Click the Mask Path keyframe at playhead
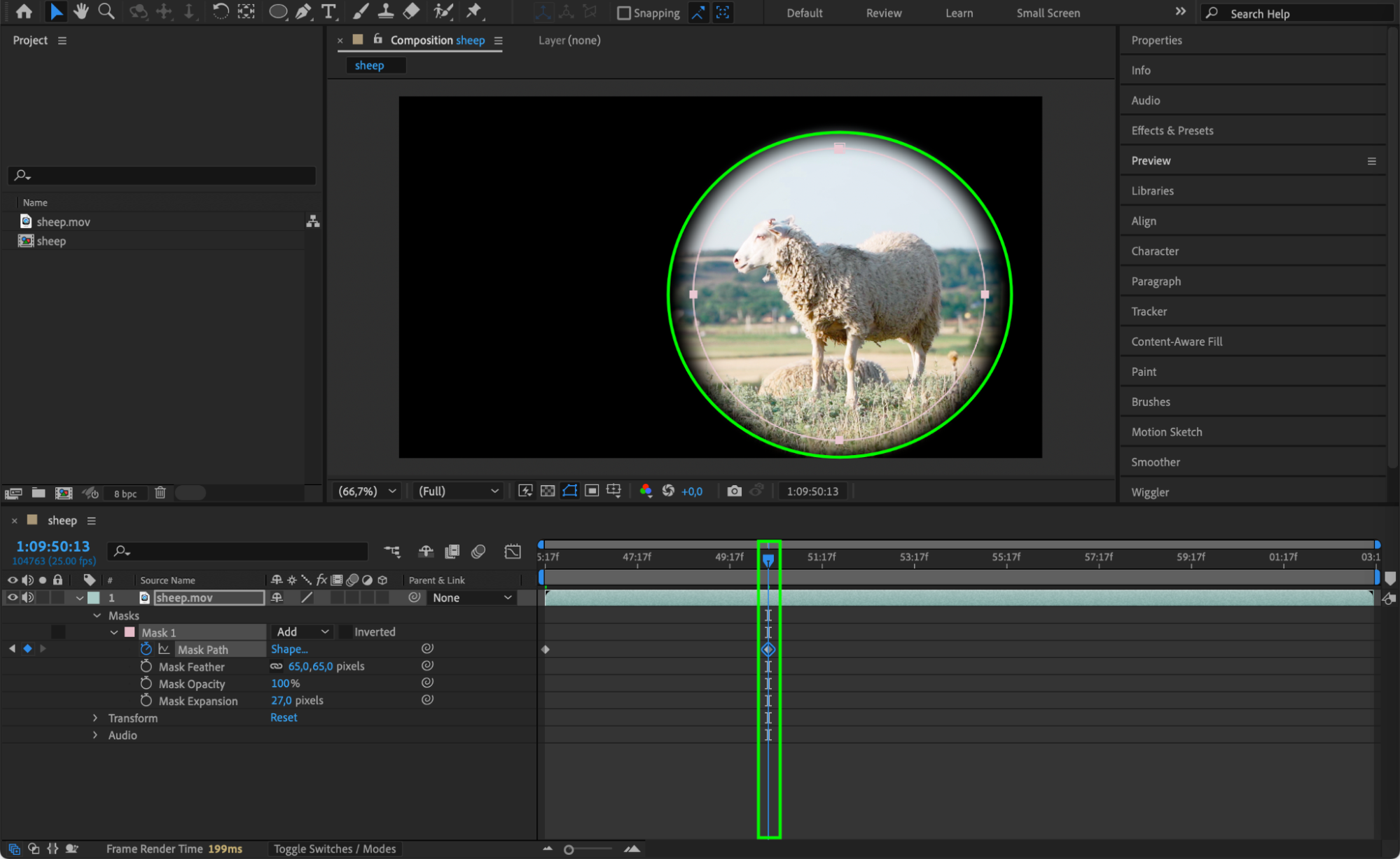This screenshot has height=859, width=1400. click(768, 649)
